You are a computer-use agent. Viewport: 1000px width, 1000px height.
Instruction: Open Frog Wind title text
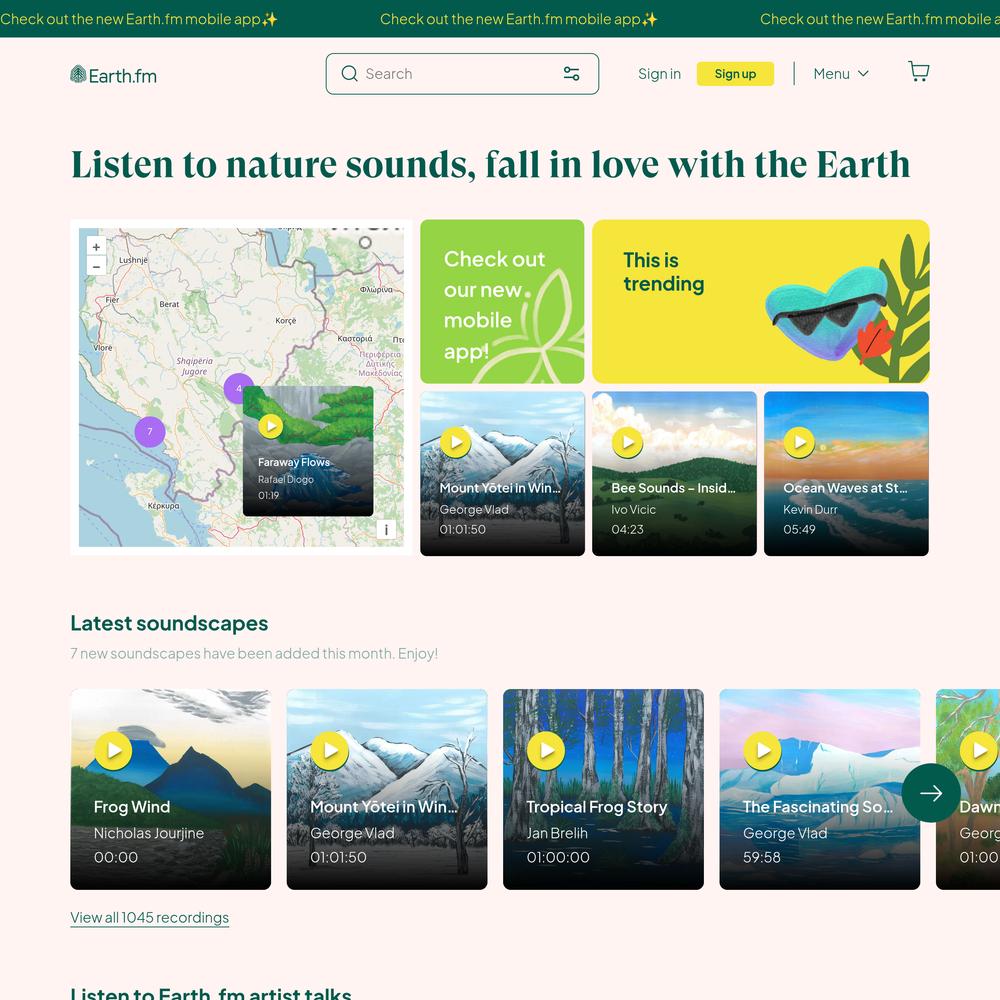click(132, 807)
